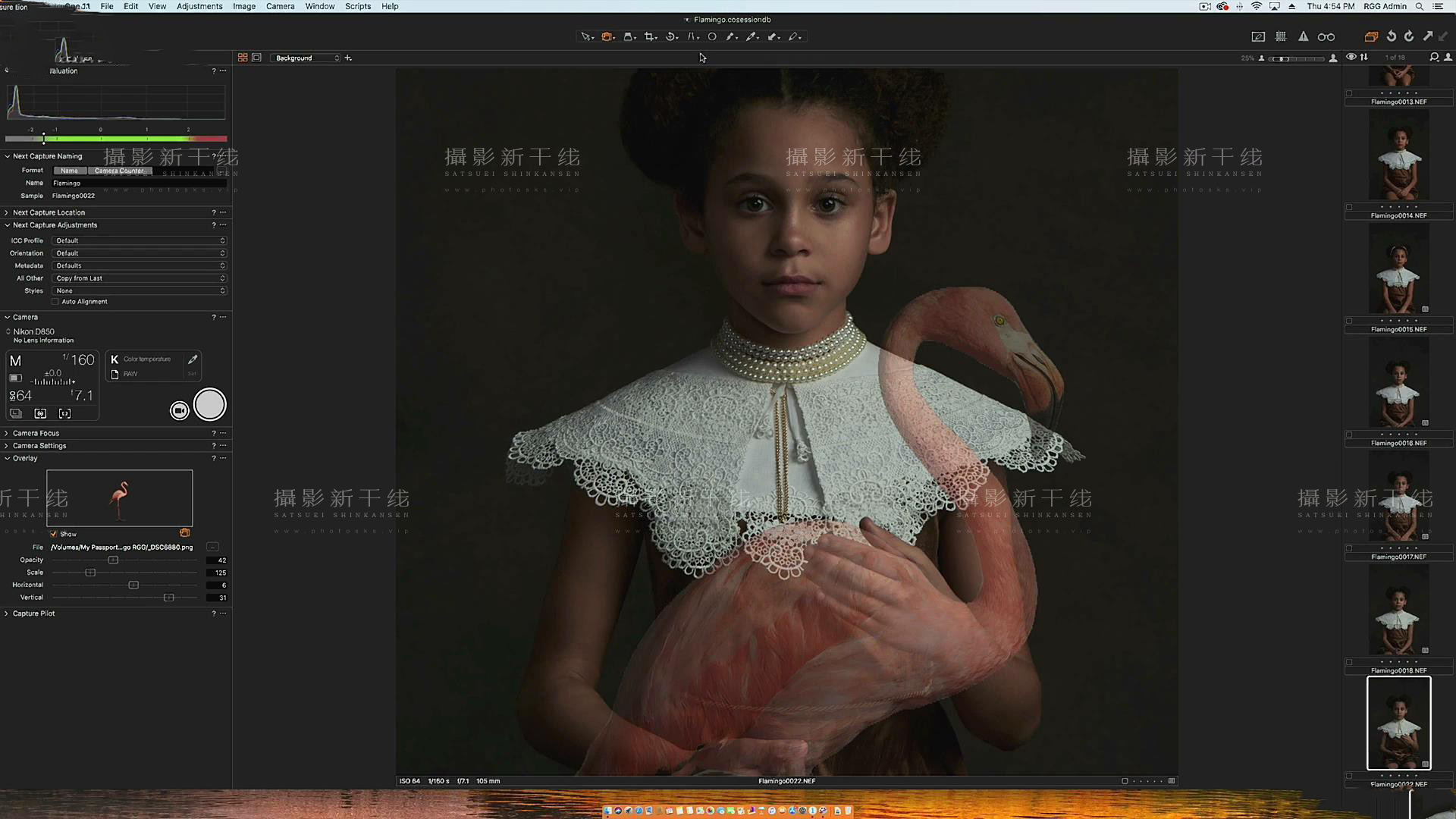Switch viewer to multi-view grid icon
The image size is (1456, 819).
pyautogui.click(x=243, y=58)
